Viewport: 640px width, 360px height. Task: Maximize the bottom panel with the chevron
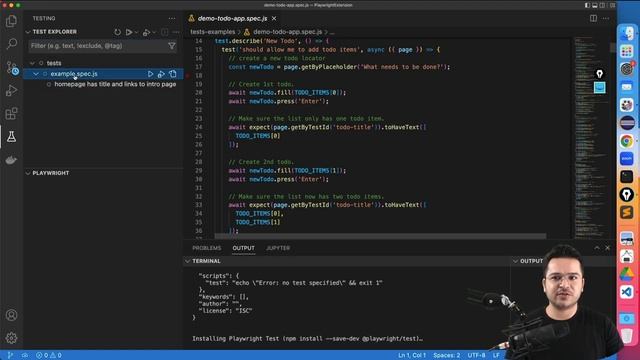click(x=597, y=248)
